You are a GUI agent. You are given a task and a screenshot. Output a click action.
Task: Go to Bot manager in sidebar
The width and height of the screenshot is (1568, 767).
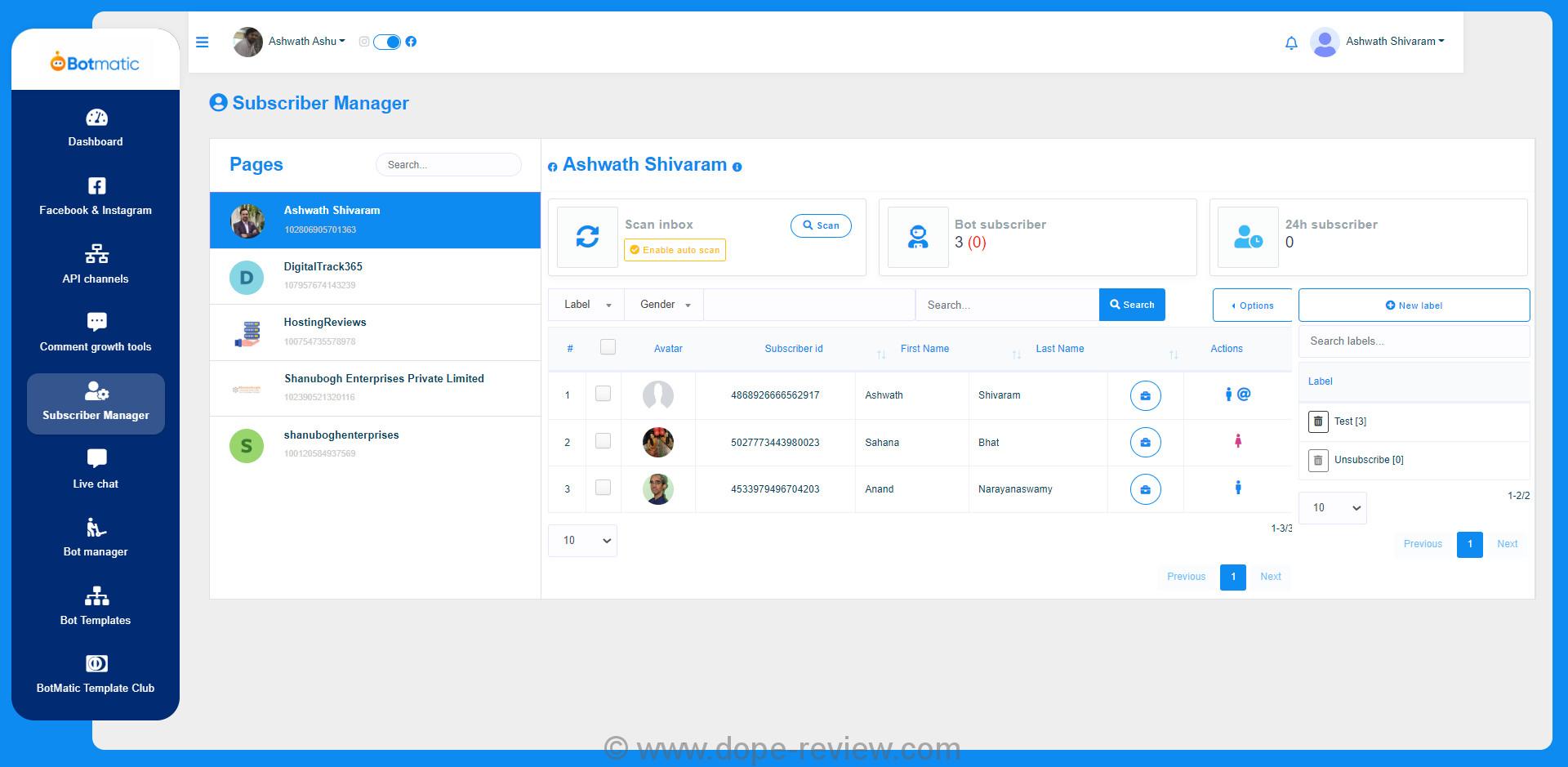96,537
